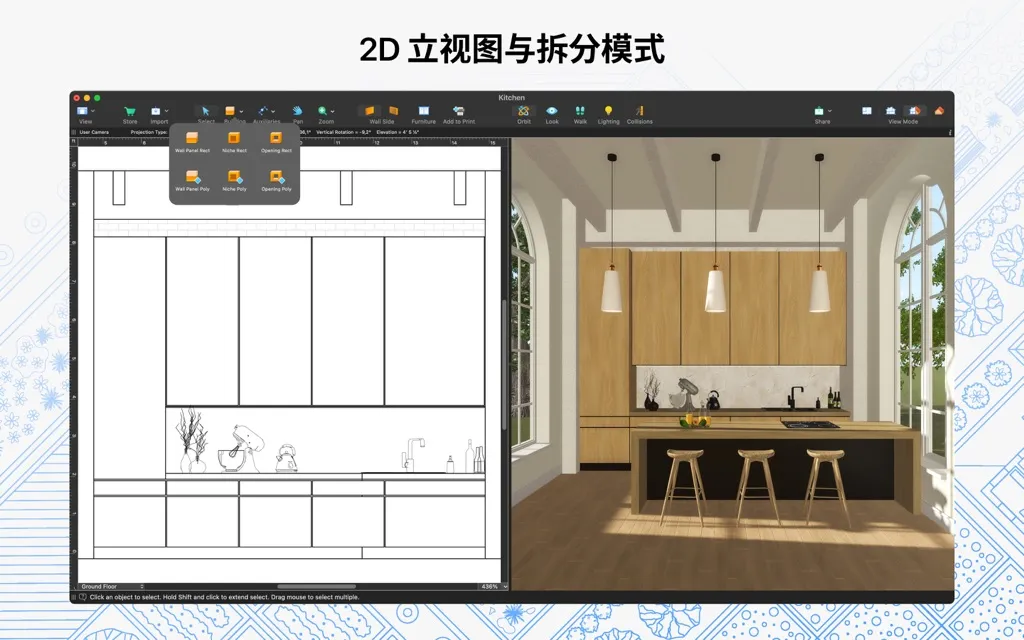Select the kettle outline in elevation
The image size is (1024, 640).
[x=285, y=458]
